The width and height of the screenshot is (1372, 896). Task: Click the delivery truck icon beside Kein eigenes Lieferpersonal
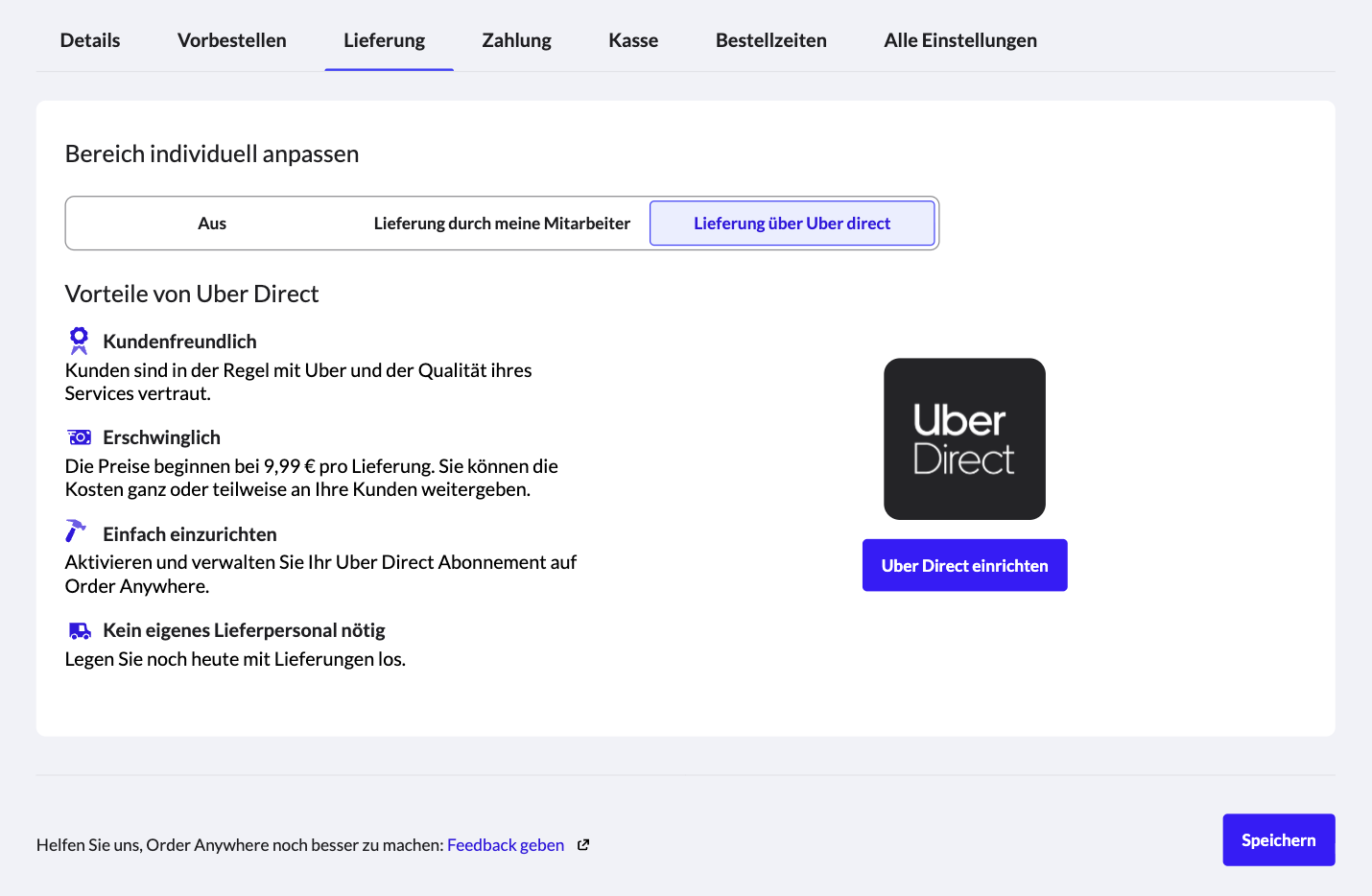pos(80,630)
